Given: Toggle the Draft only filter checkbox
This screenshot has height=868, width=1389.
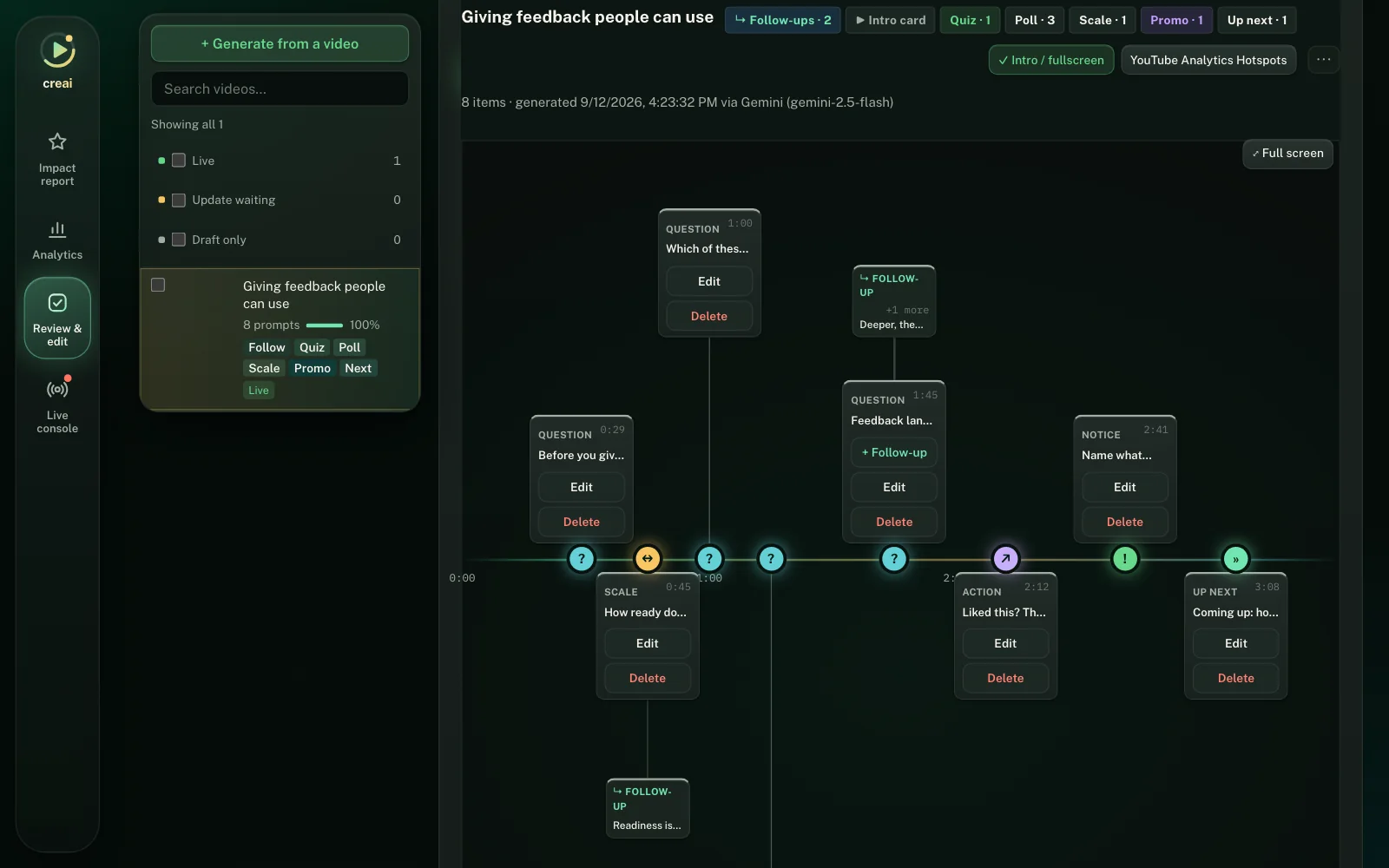Looking at the screenshot, I should [179, 240].
